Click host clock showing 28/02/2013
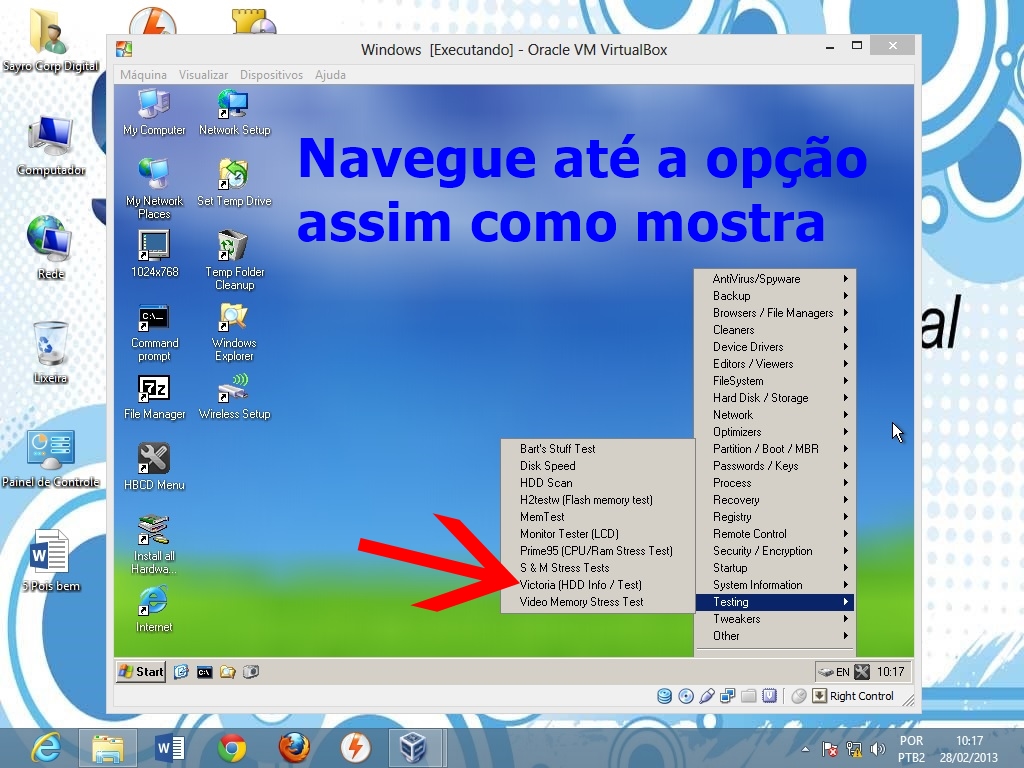The height and width of the screenshot is (768, 1024). click(969, 749)
